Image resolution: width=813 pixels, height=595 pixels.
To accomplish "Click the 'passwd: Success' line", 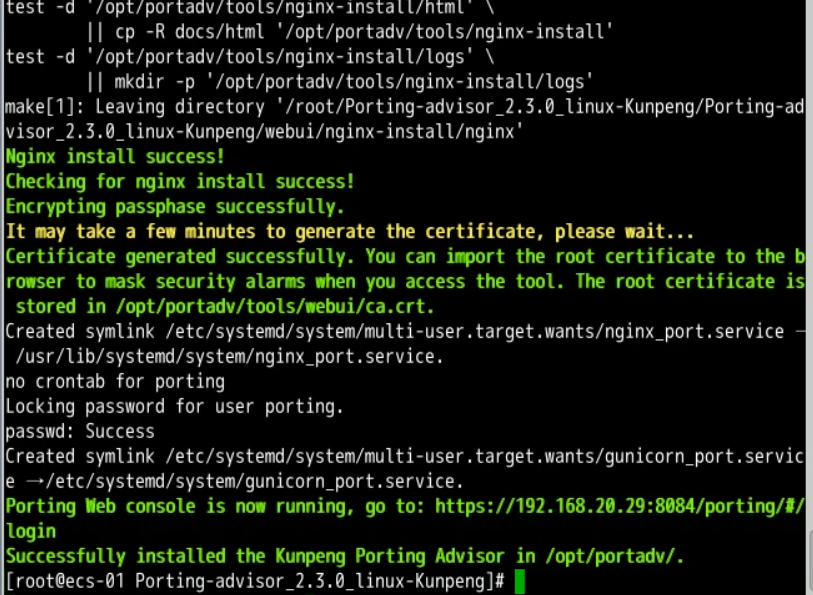I will point(80,431).
